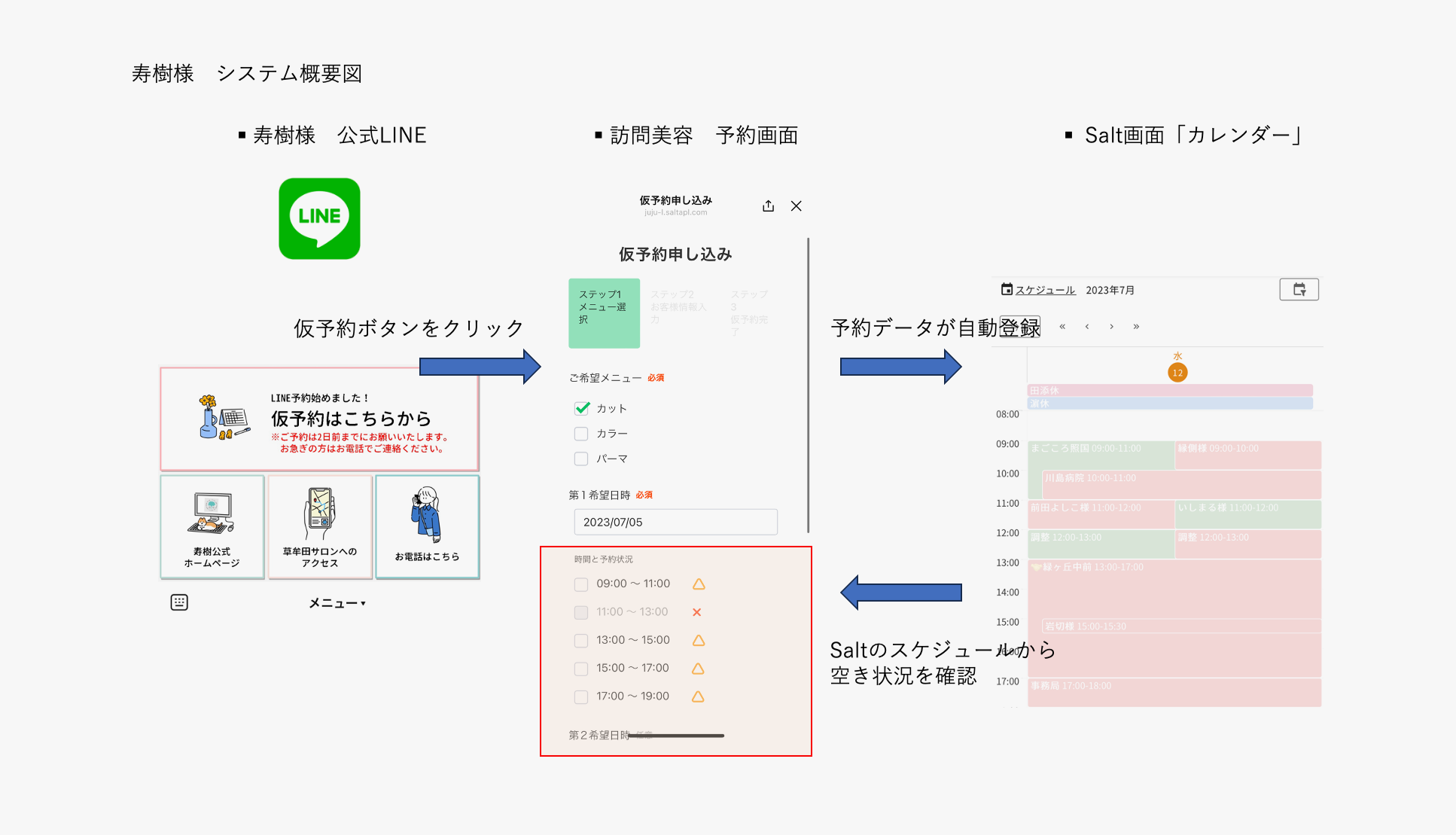1456x835 pixels.
Task: Select the ステップ3 仮予約完了 tab
Action: tap(750, 313)
